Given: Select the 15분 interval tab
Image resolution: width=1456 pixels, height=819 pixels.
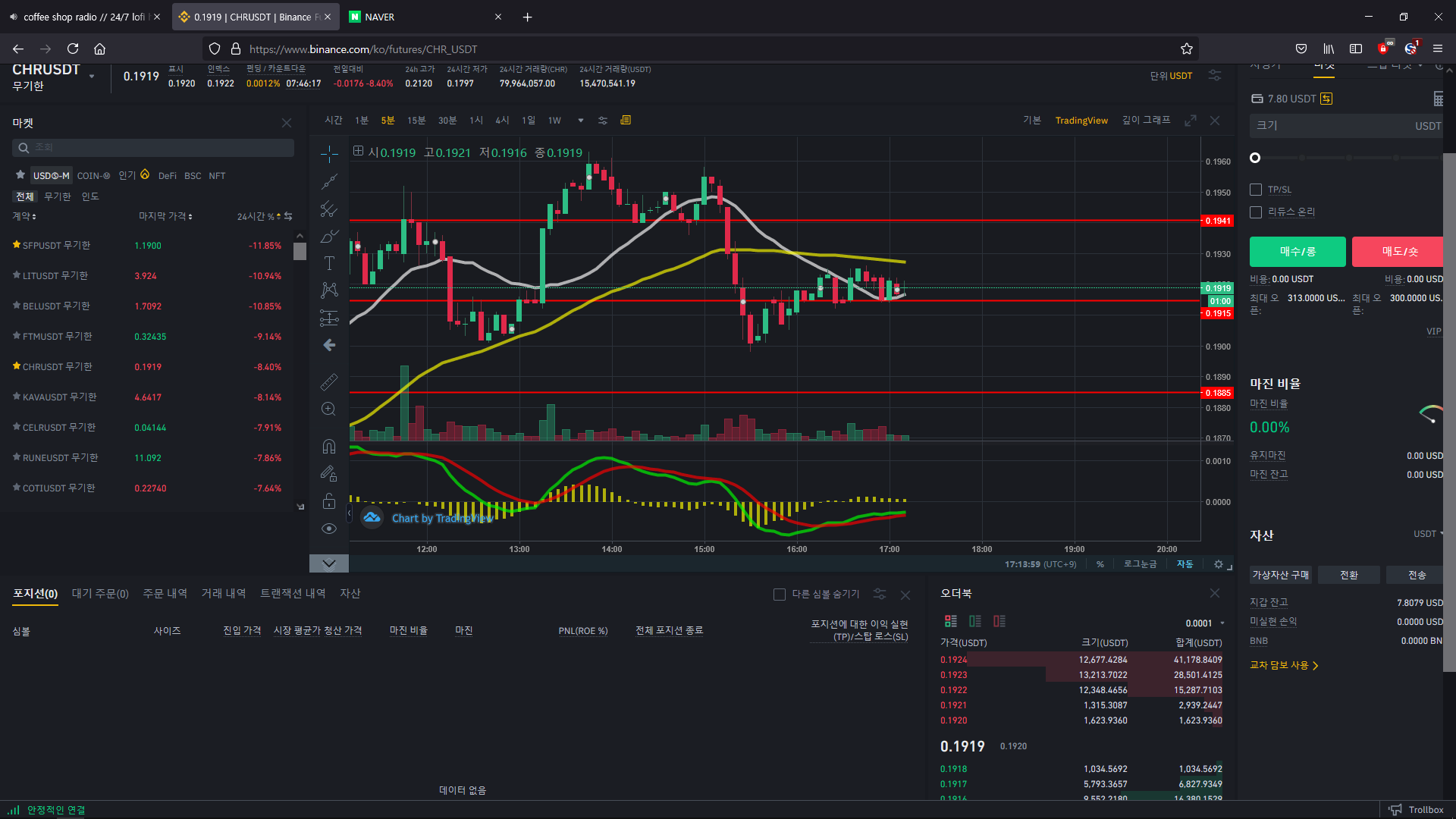Looking at the screenshot, I should click(416, 121).
